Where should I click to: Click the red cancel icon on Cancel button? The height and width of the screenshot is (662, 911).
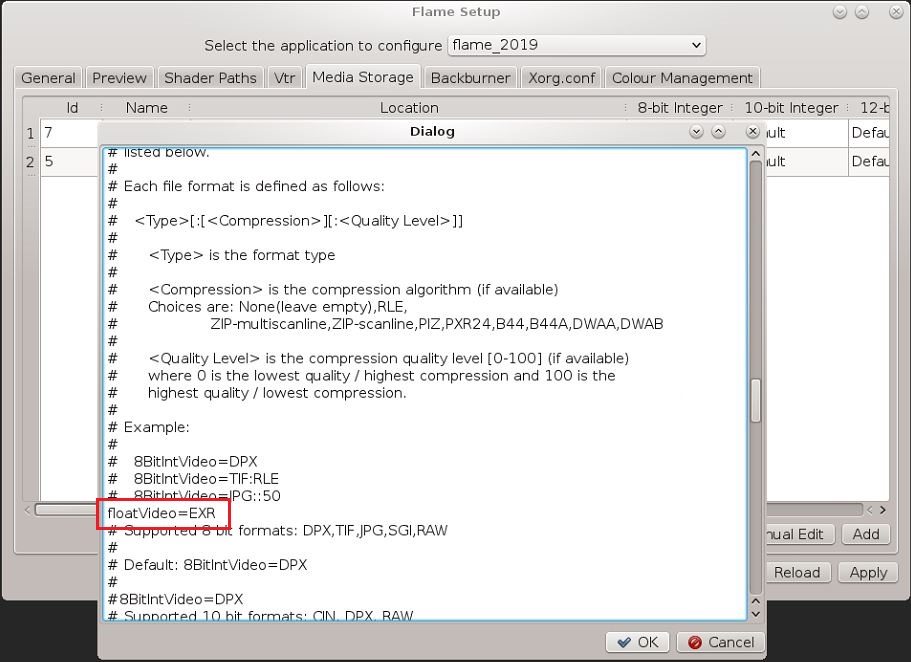[x=697, y=642]
